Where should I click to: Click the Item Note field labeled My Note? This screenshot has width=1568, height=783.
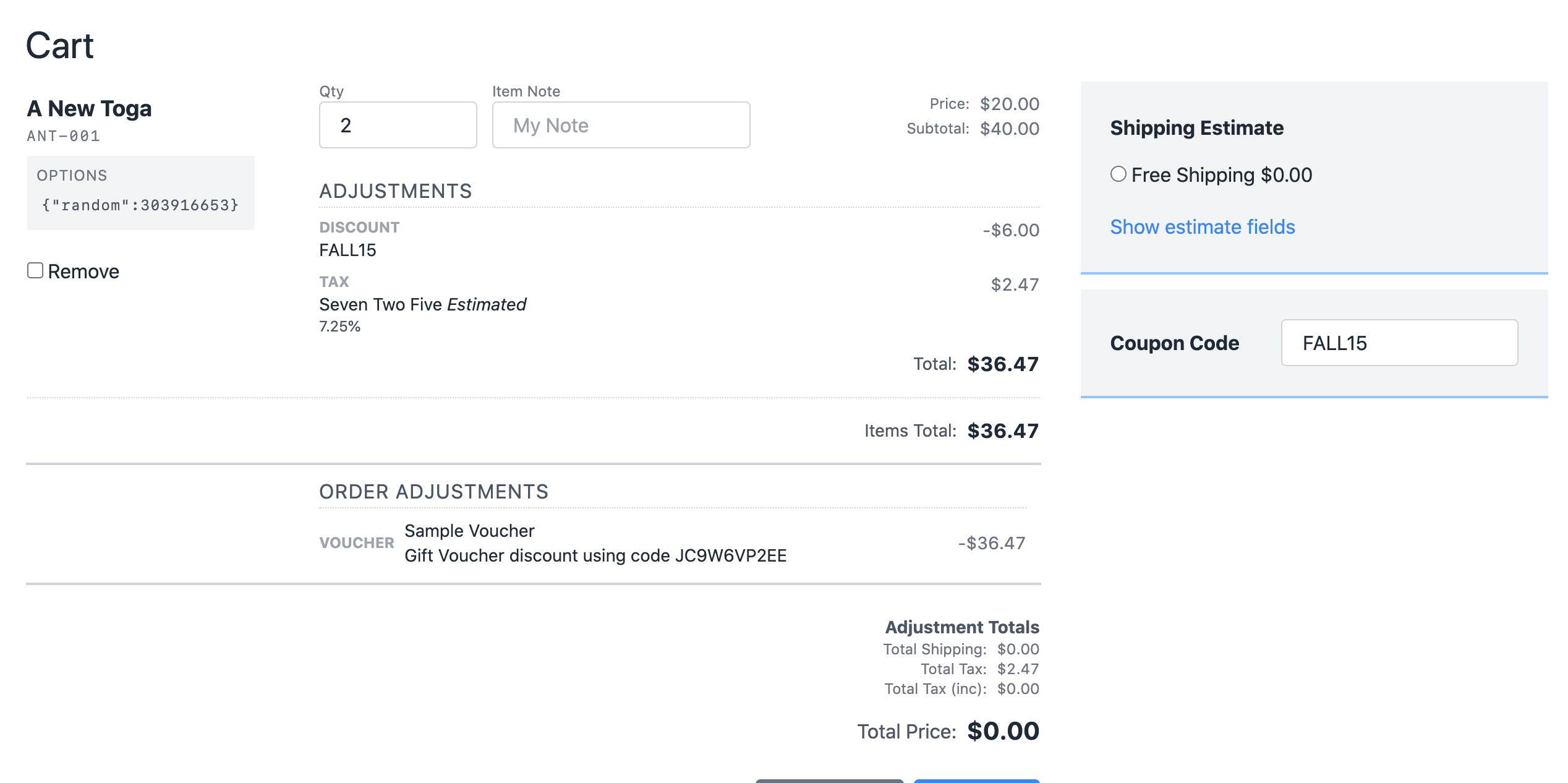[620, 125]
